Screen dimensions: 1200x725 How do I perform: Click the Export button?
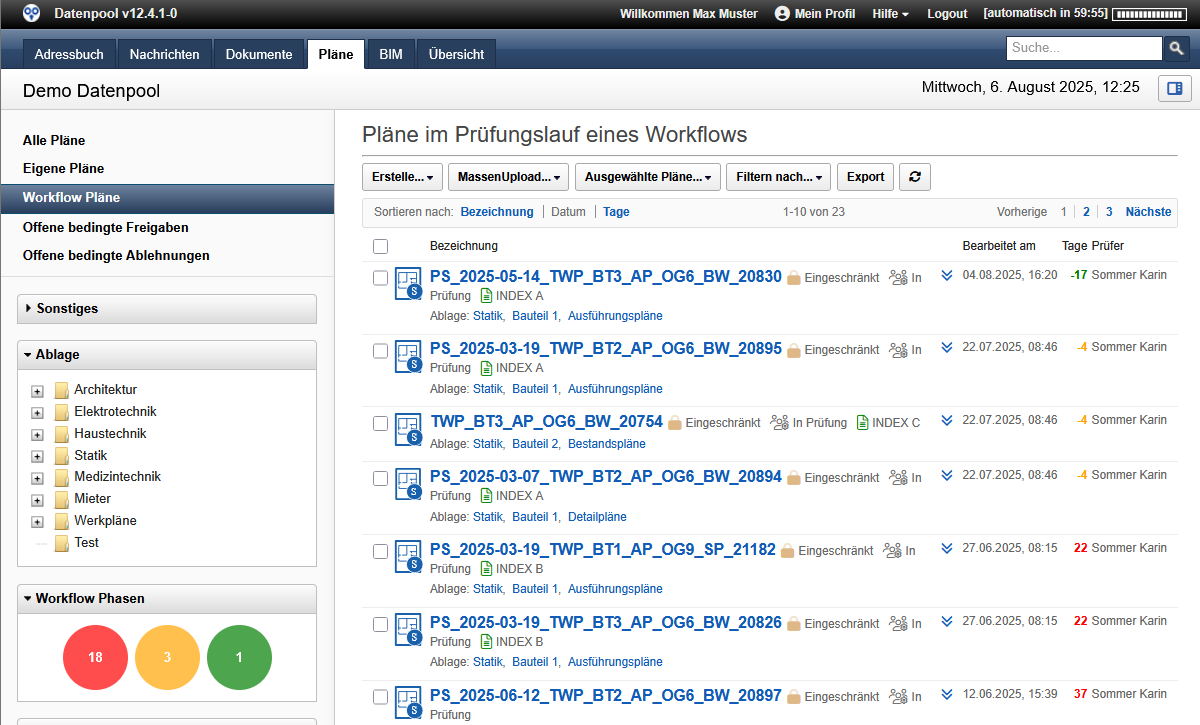point(864,176)
